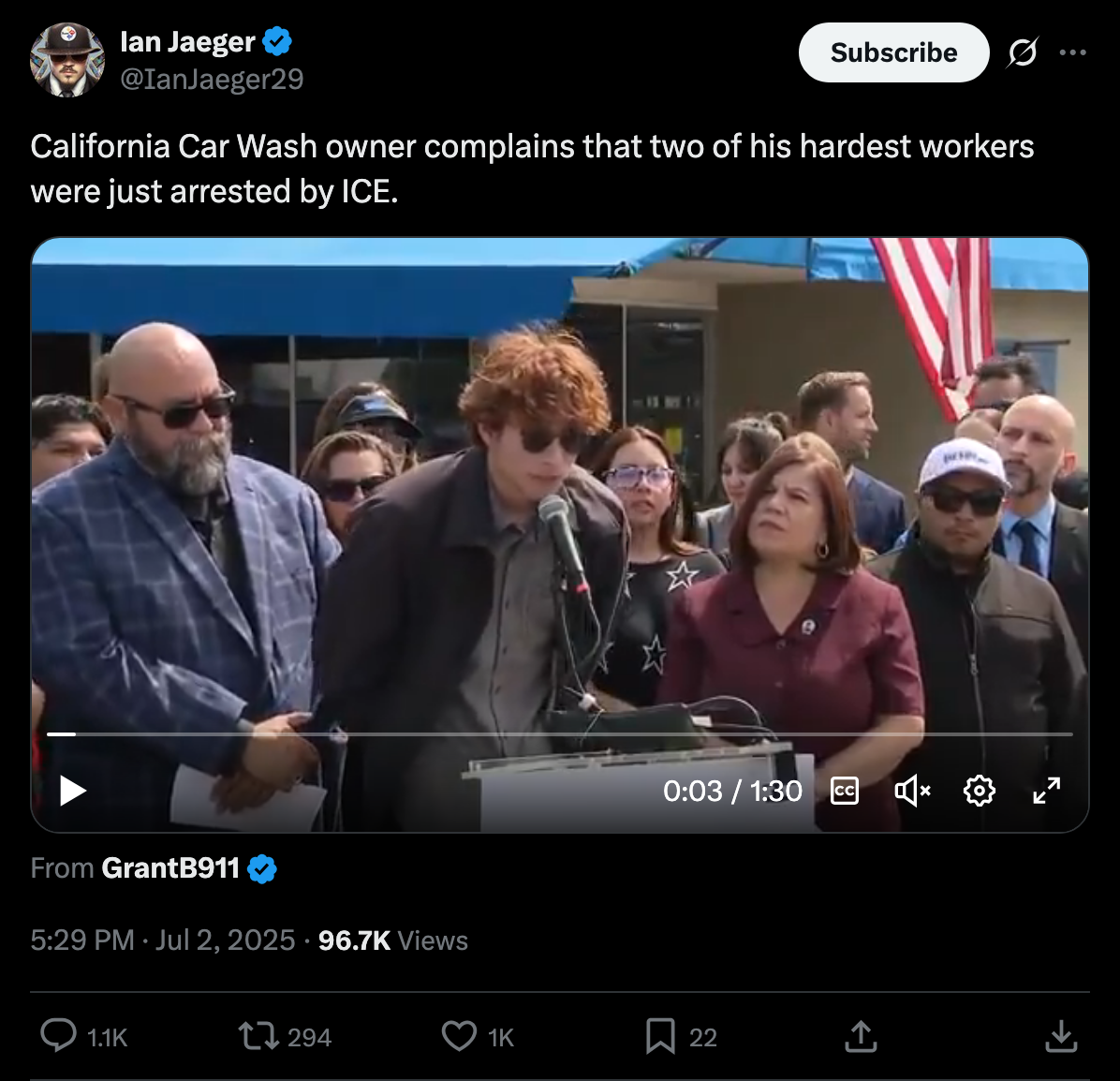Open the @IanJaeger29 handle link

click(x=212, y=79)
